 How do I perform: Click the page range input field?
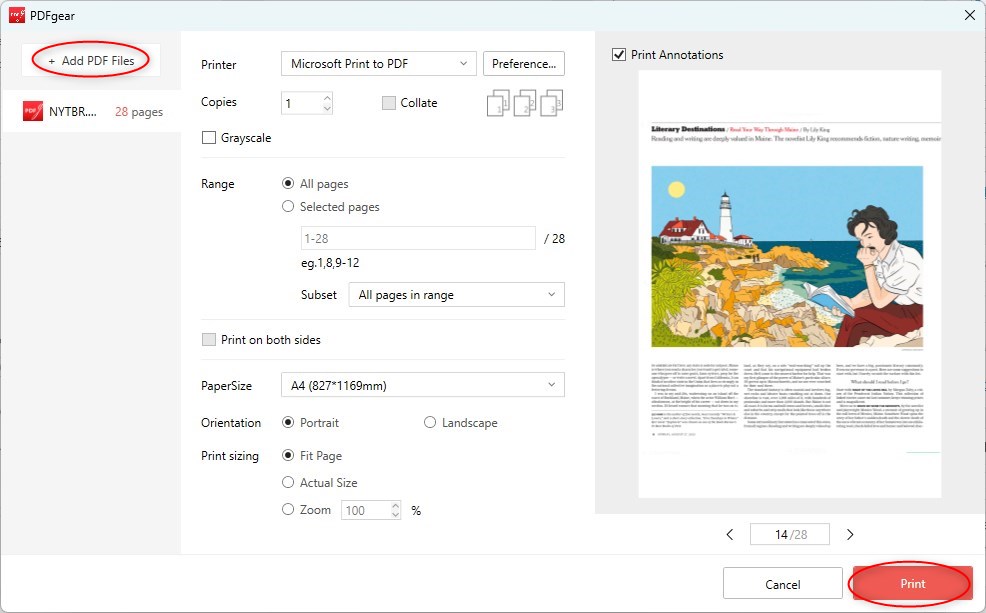click(x=418, y=239)
